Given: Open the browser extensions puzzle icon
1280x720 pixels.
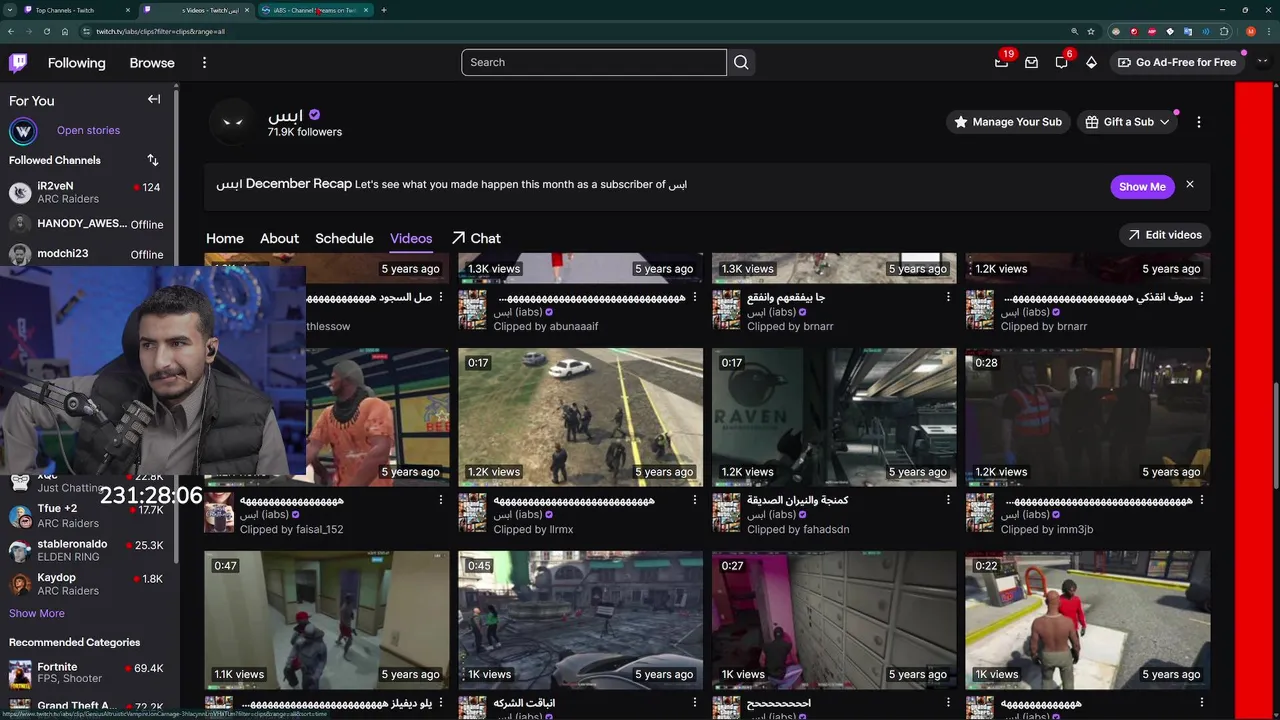Looking at the screenshot, I should [1224, 31].
